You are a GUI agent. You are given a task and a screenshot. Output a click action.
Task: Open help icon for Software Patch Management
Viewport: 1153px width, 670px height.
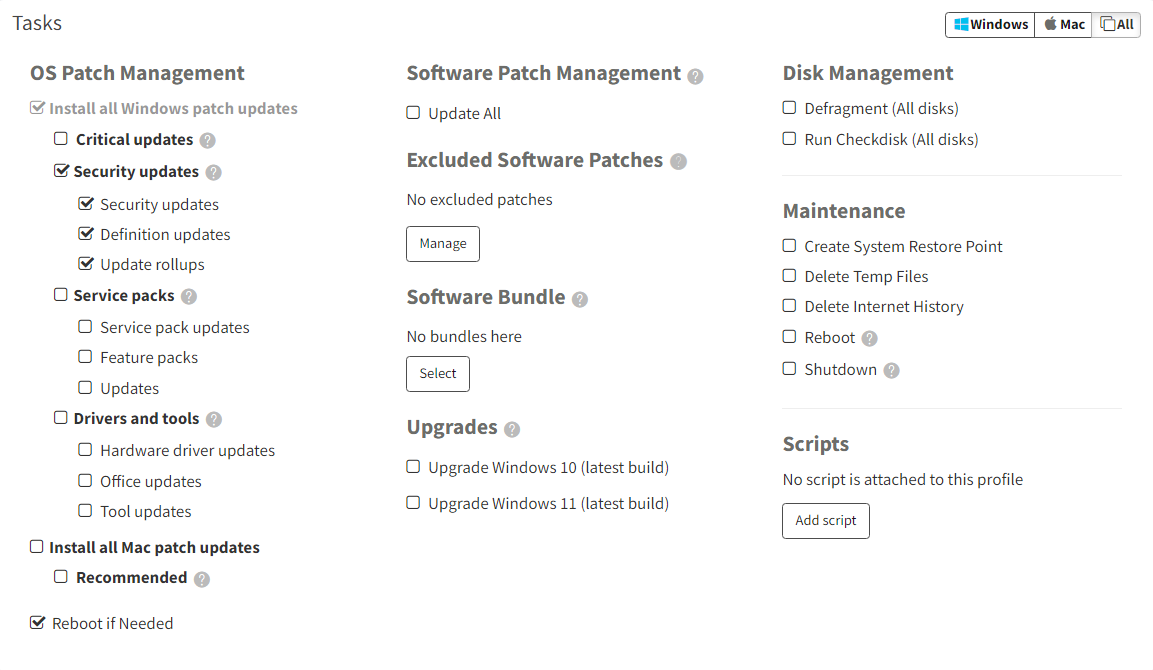[x=695, y=76]
